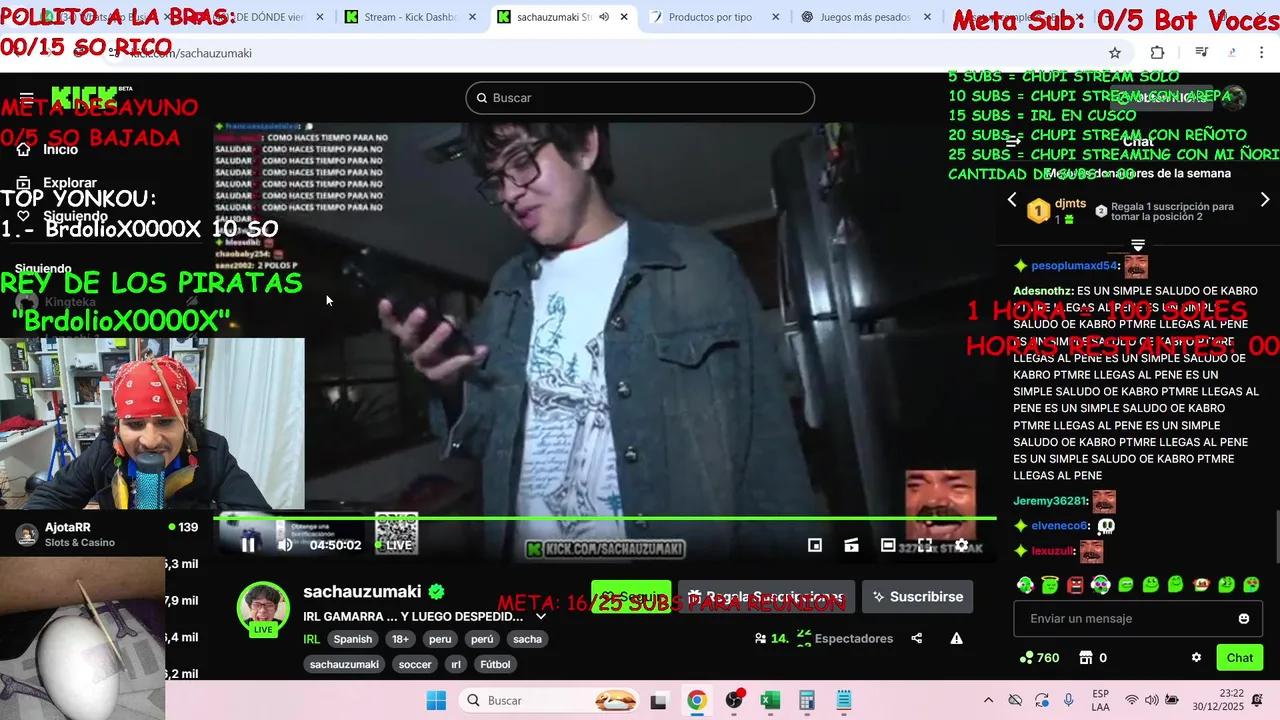Open the IRL category link

click(311, 639)
